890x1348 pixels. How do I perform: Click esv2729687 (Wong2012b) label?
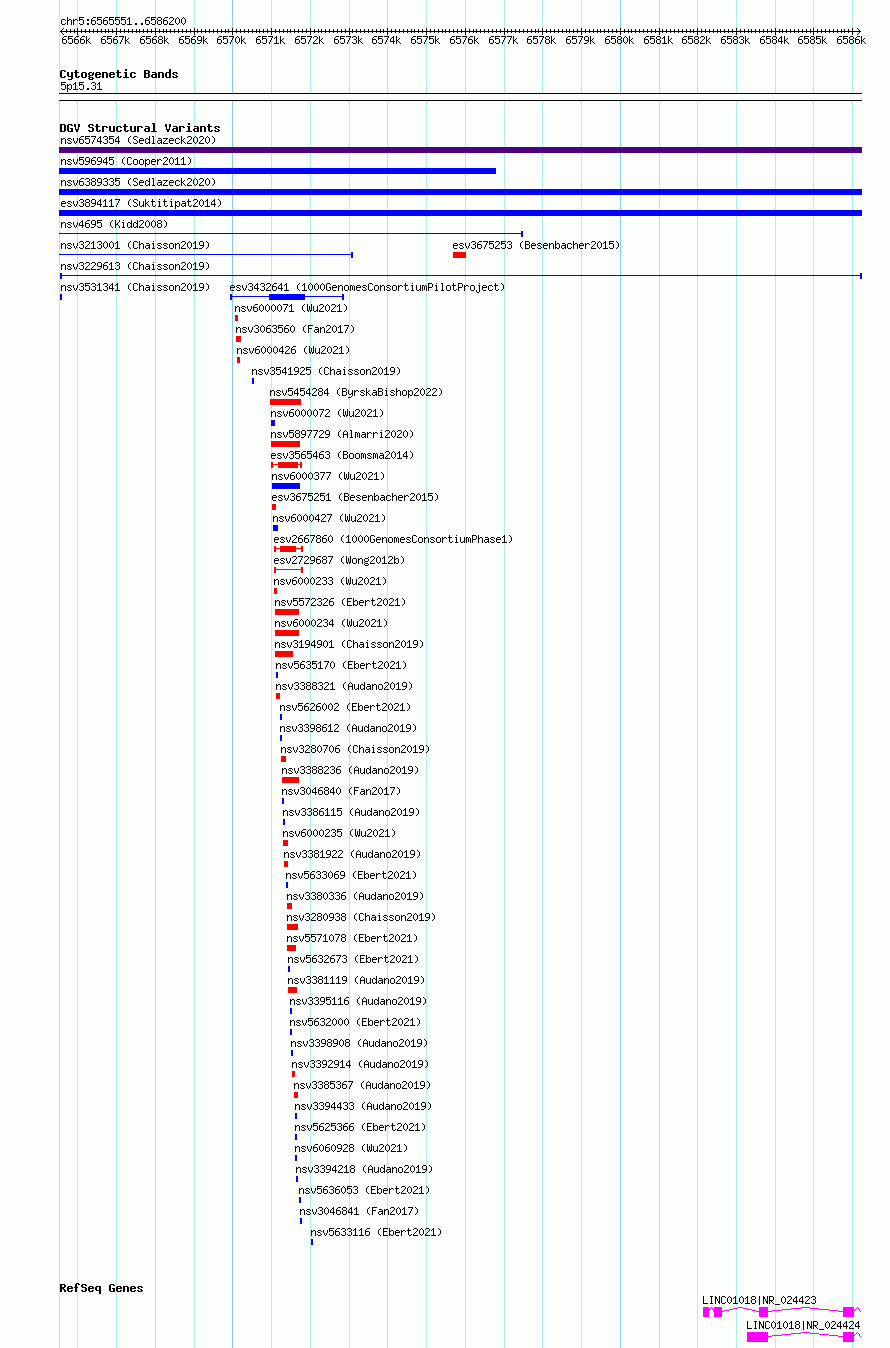click(x=340, y=561)
